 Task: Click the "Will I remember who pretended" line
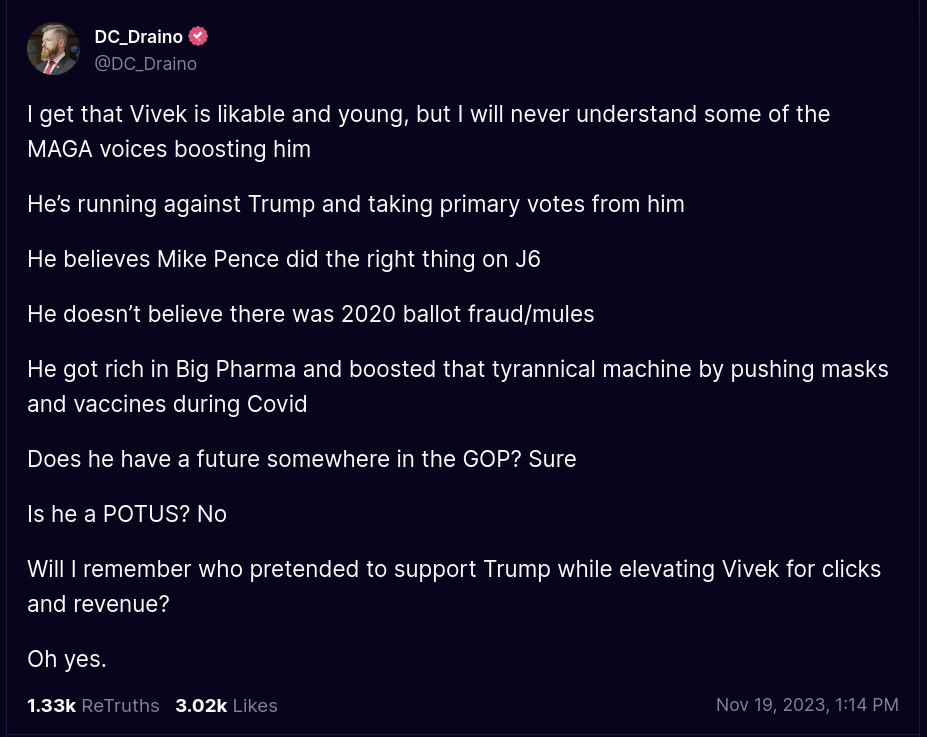pos(453,569)
